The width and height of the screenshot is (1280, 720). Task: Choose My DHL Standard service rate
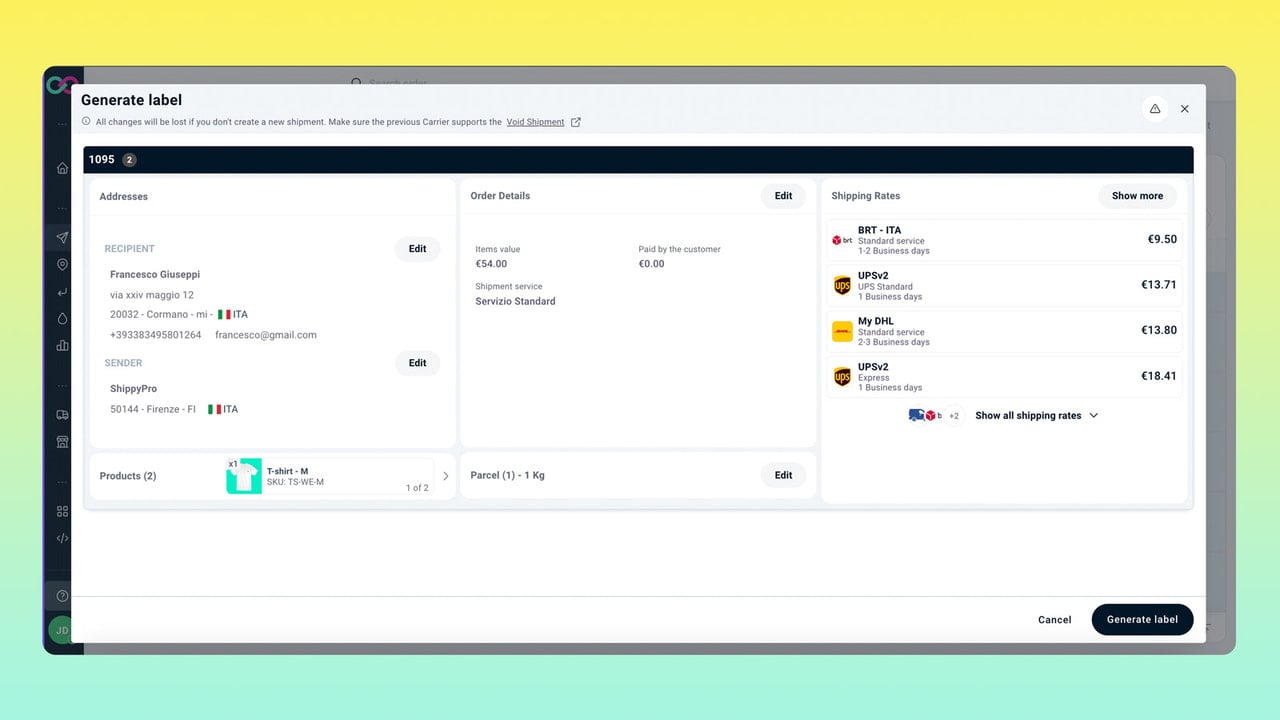tap(1004, 331)
